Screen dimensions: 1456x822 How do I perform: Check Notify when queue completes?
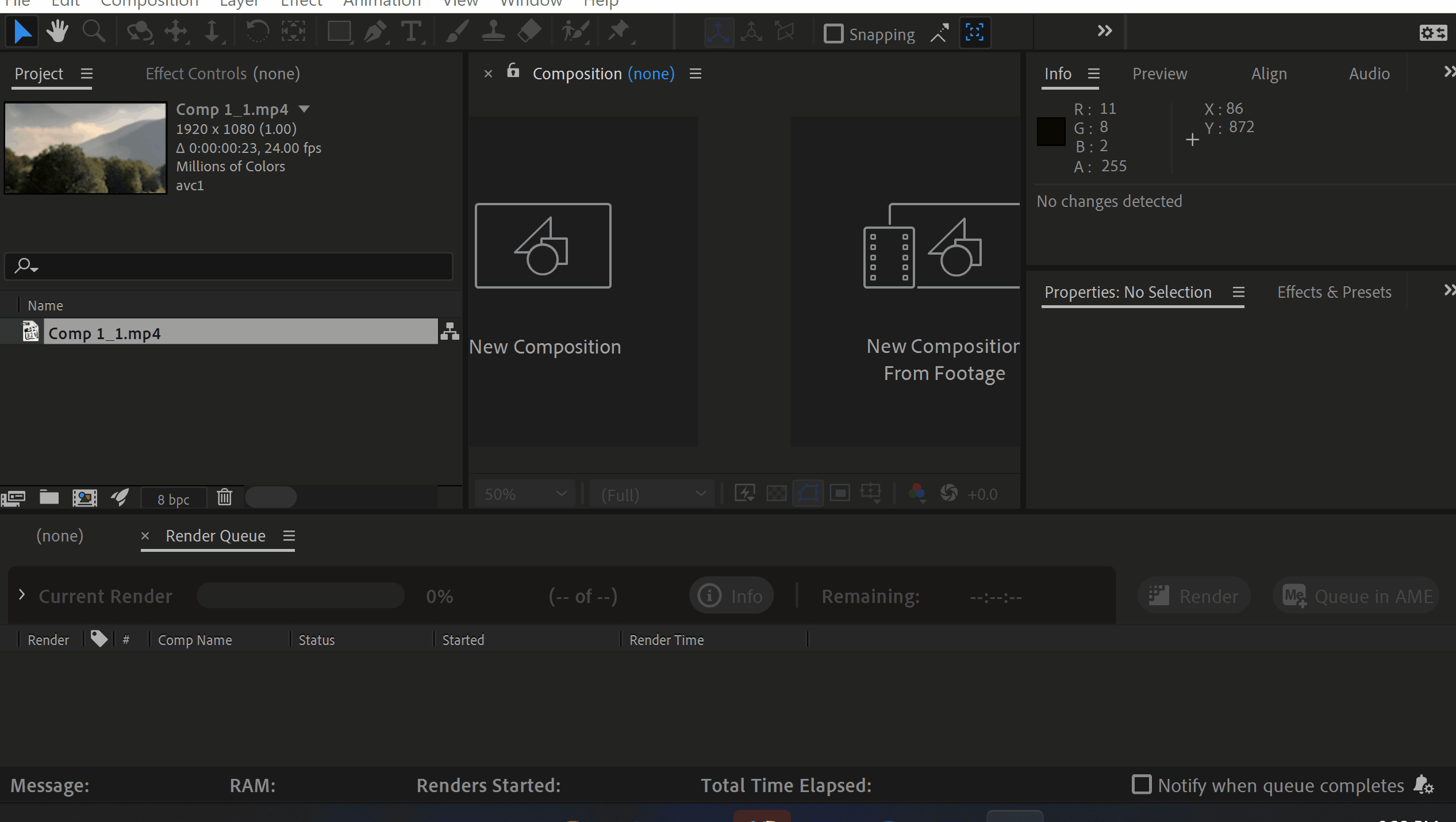point(1141,785)
